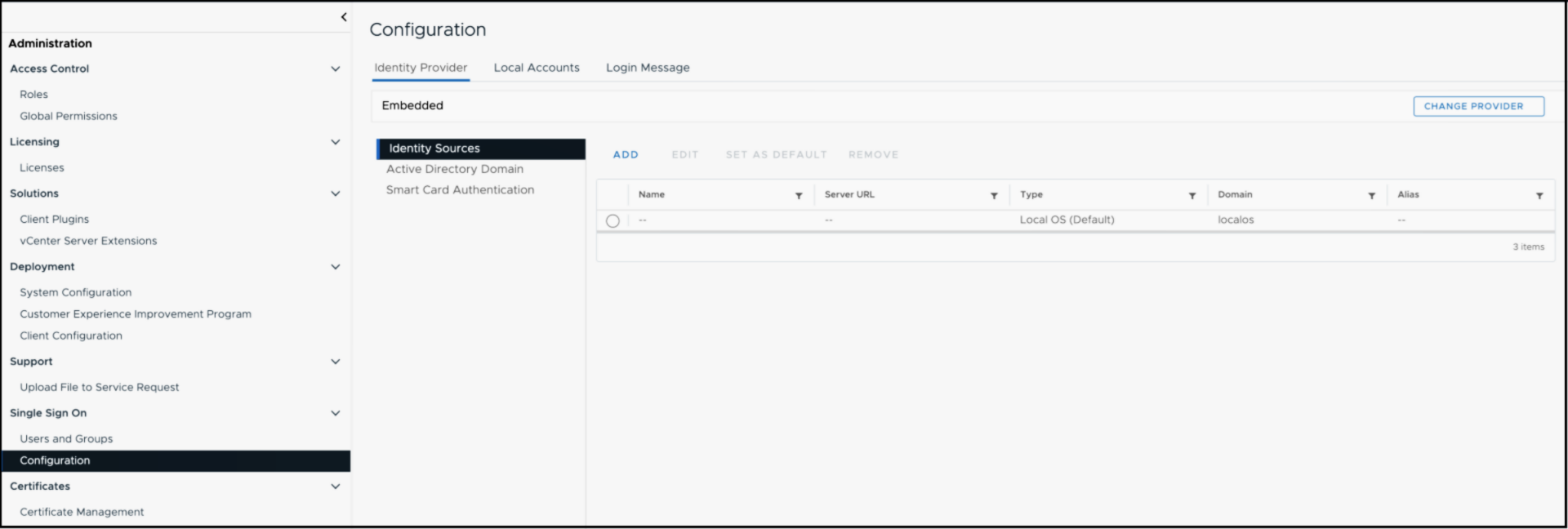Open Active Directory Domain settings
The width and height of the screenshot is (1568, 529).
point(455,169)
